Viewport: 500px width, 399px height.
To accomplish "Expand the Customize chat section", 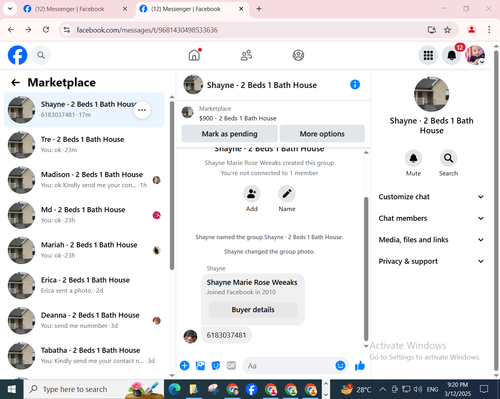I will pos(431,197).
